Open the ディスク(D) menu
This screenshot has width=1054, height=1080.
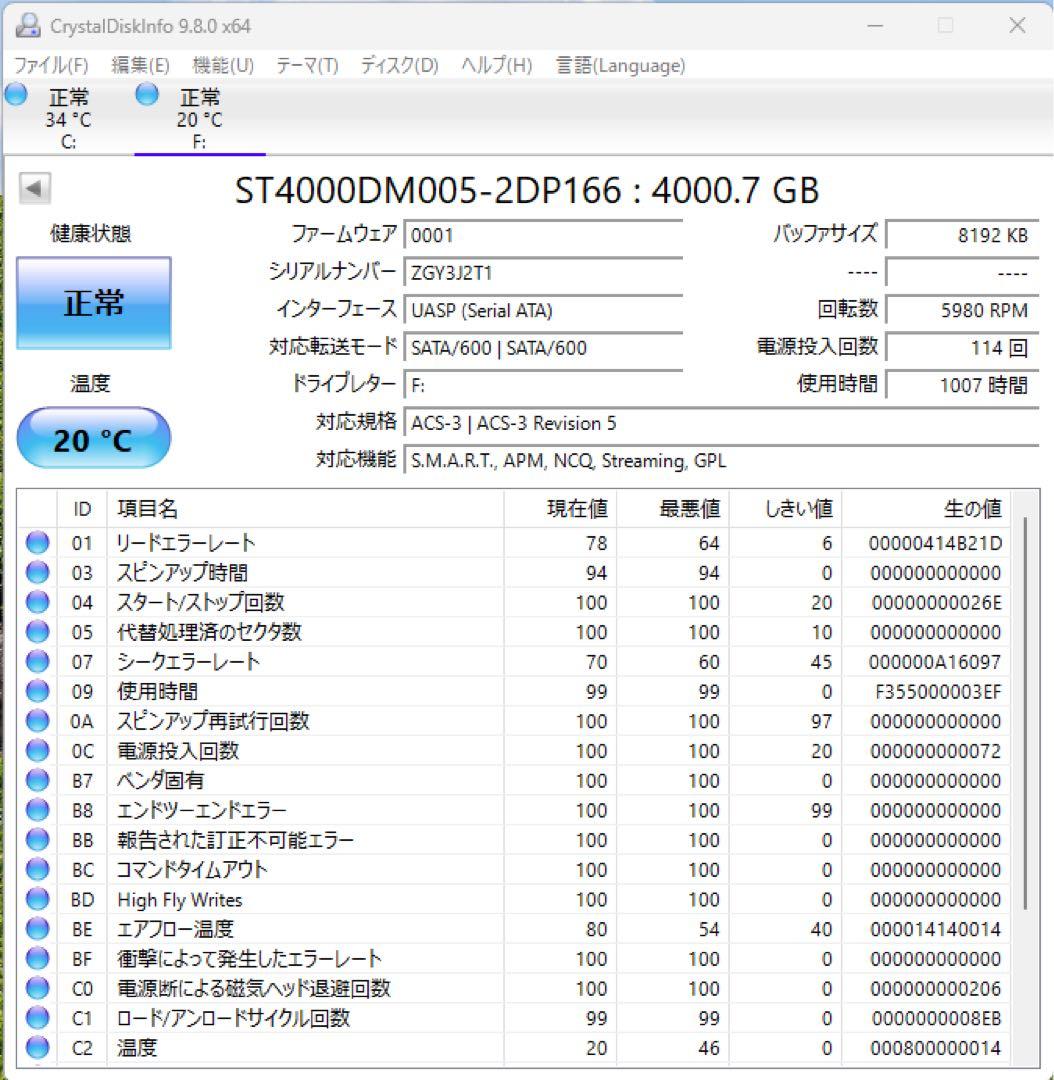(400, 65)
